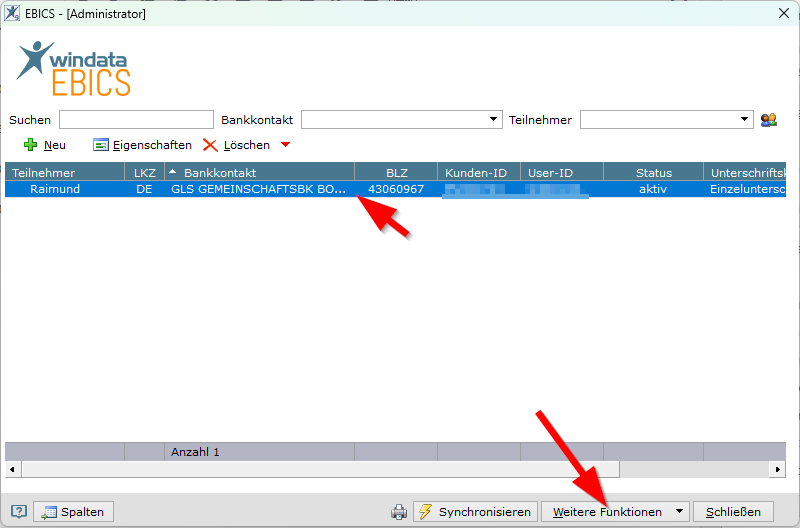Click the printer icon in bottom bar
The width and height of the screenshot is (800, 528).
tap(399, 512)
